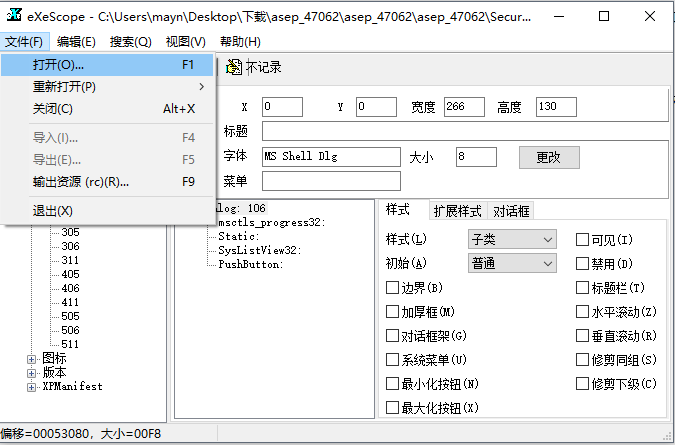Click the Y position input field
This screenshot has height=445, width=675.
coord(376,107)
